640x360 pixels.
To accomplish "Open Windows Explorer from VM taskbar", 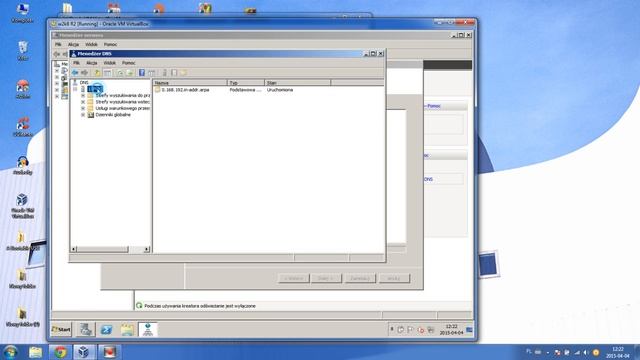I will (127, 329).
